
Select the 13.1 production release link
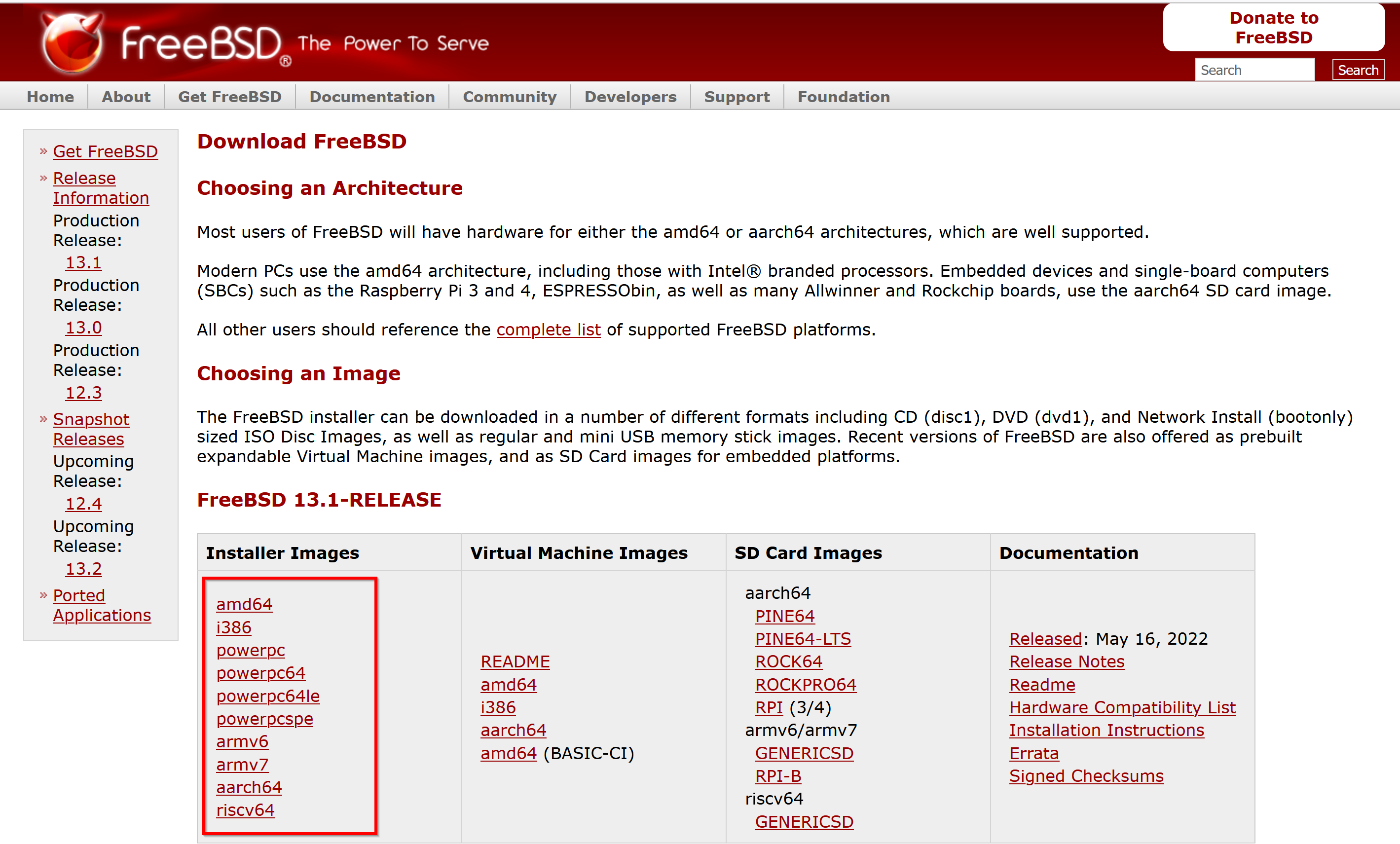pos(83,262)
